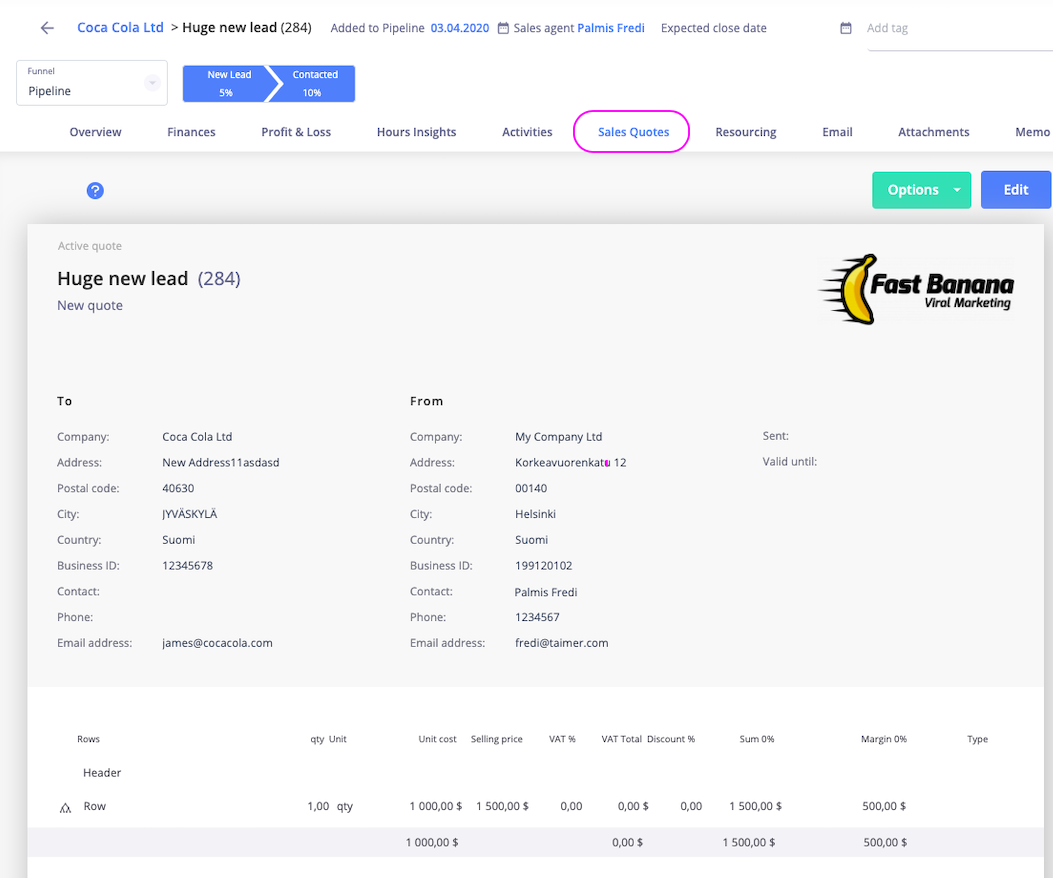
Task: Click the pipeline date 03.04.2020
Action: pos(460,28)
